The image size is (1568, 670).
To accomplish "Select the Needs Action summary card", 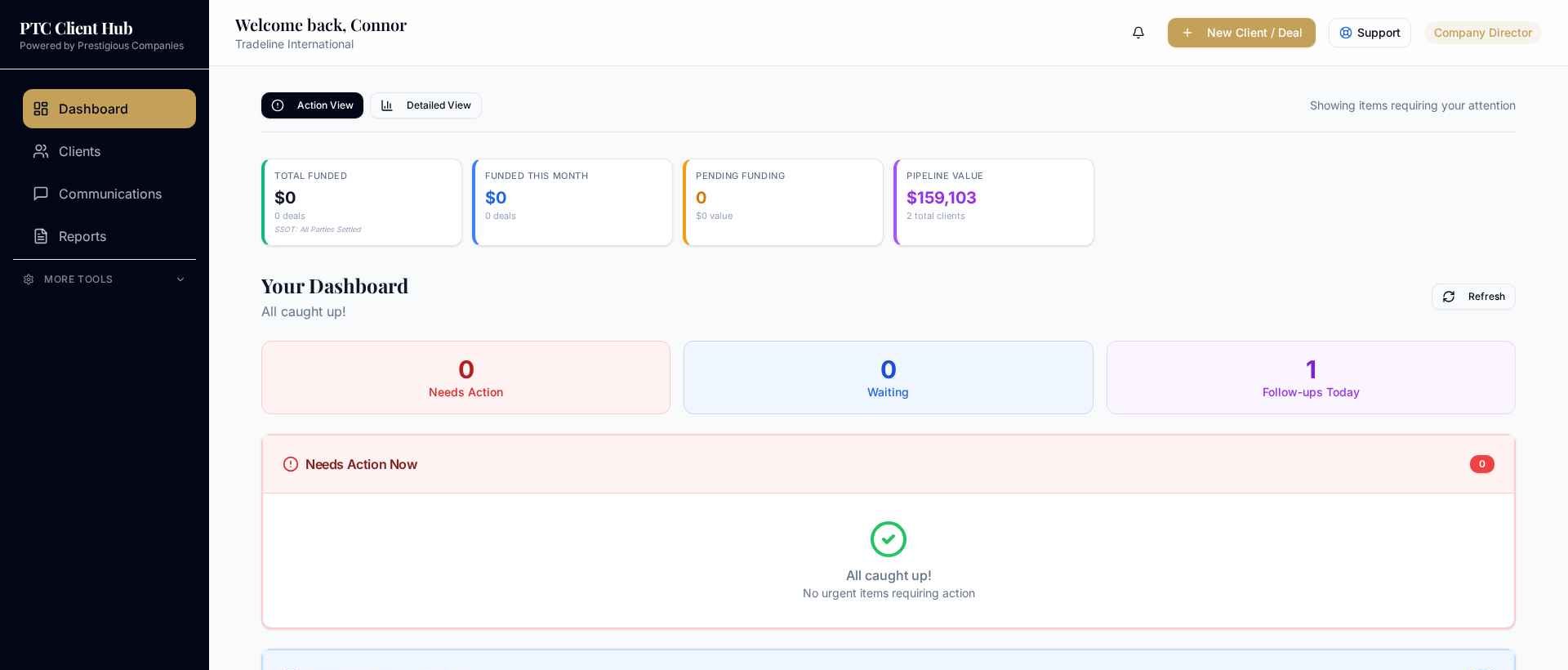I will (x=465, y=377).
